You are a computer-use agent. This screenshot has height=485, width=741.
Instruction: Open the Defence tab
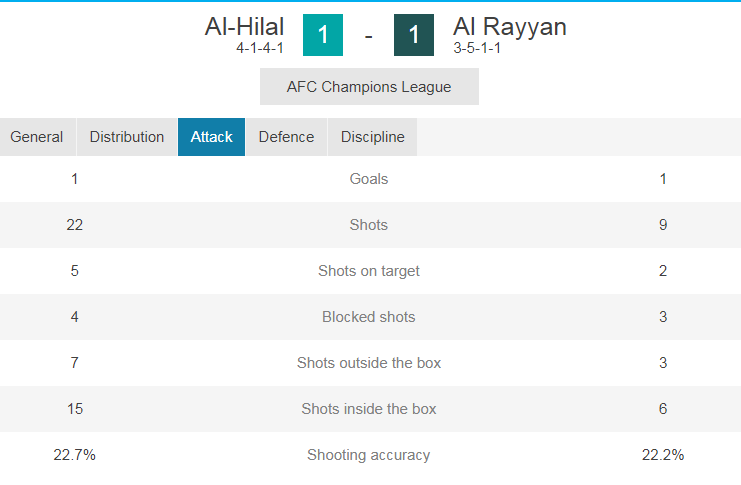(286, 137)
